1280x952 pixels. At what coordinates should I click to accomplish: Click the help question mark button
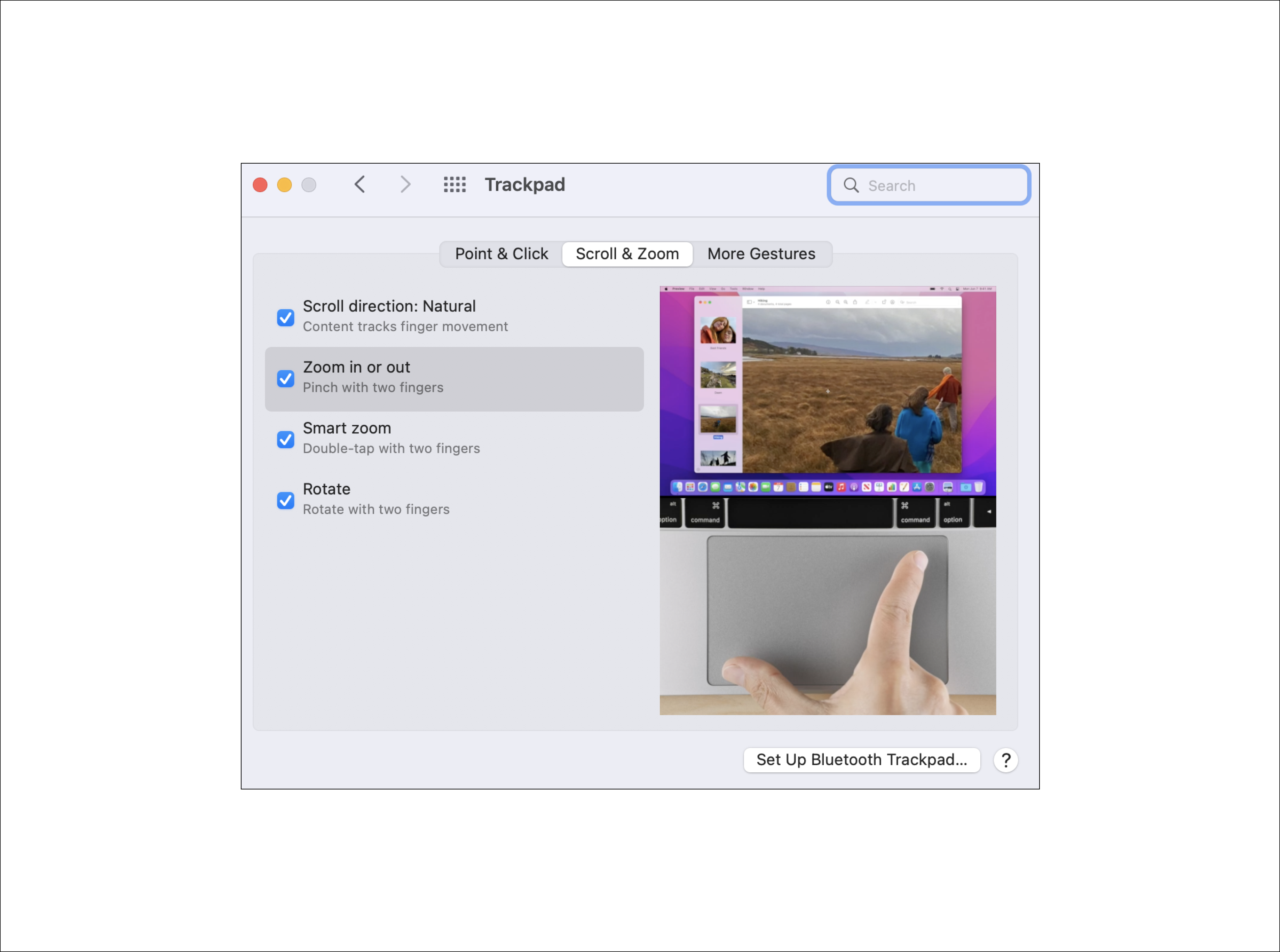point(1006,760)
